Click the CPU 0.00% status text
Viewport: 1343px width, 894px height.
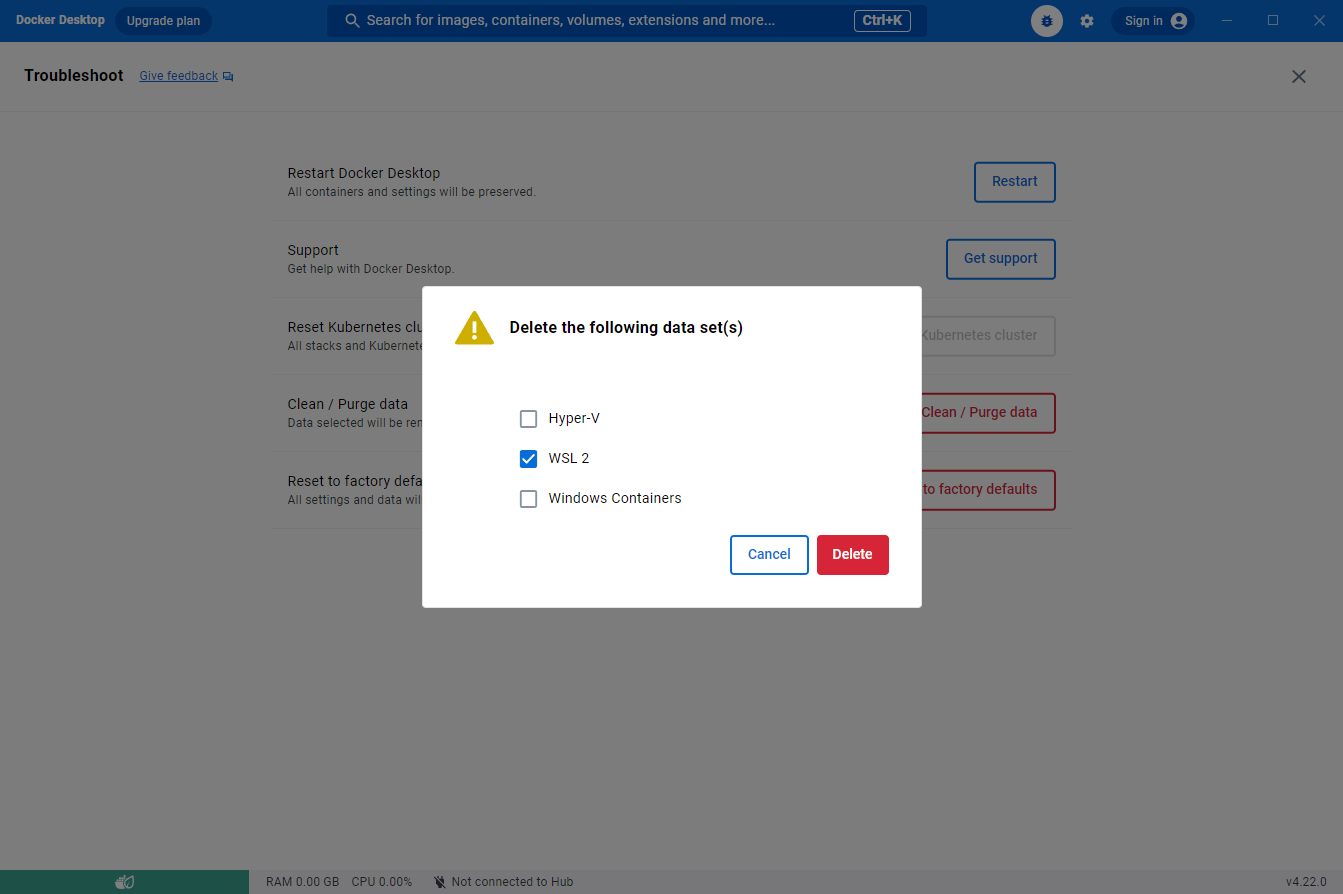(x=381, y=882)
